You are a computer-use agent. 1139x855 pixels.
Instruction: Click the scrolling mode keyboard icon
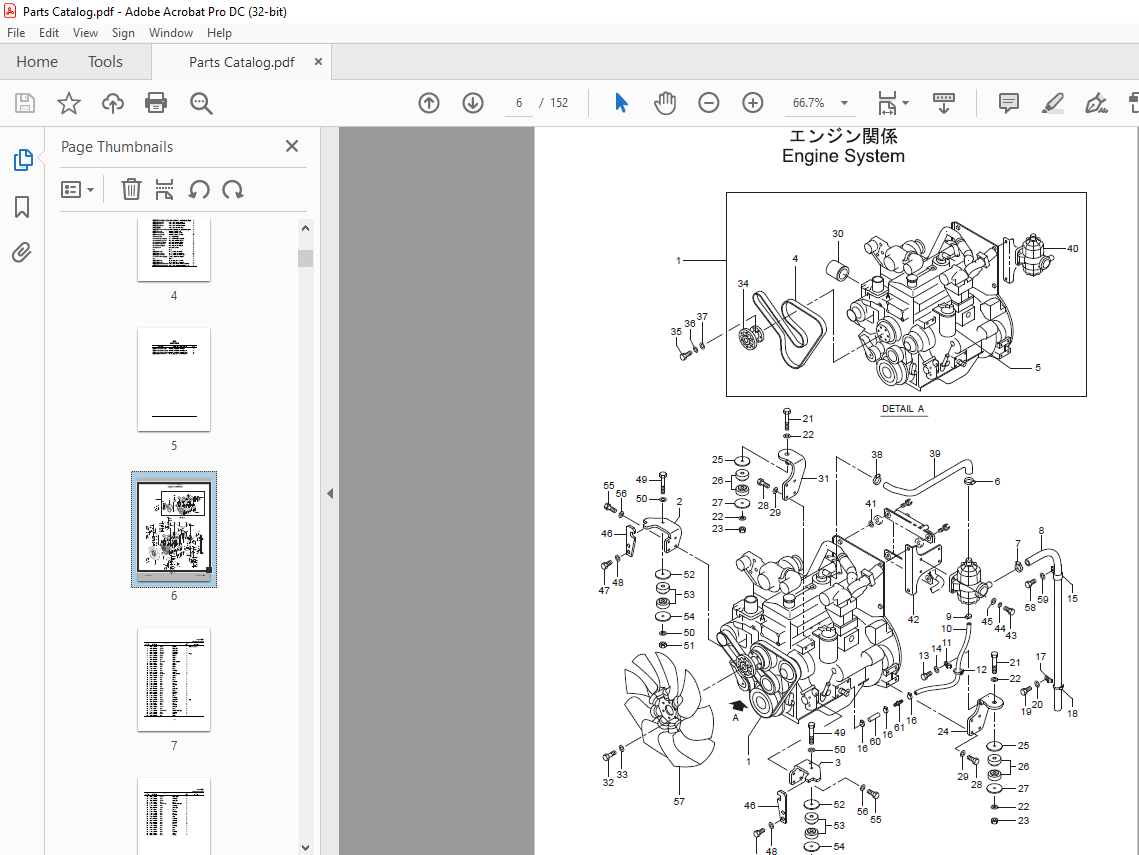(944, 103)
